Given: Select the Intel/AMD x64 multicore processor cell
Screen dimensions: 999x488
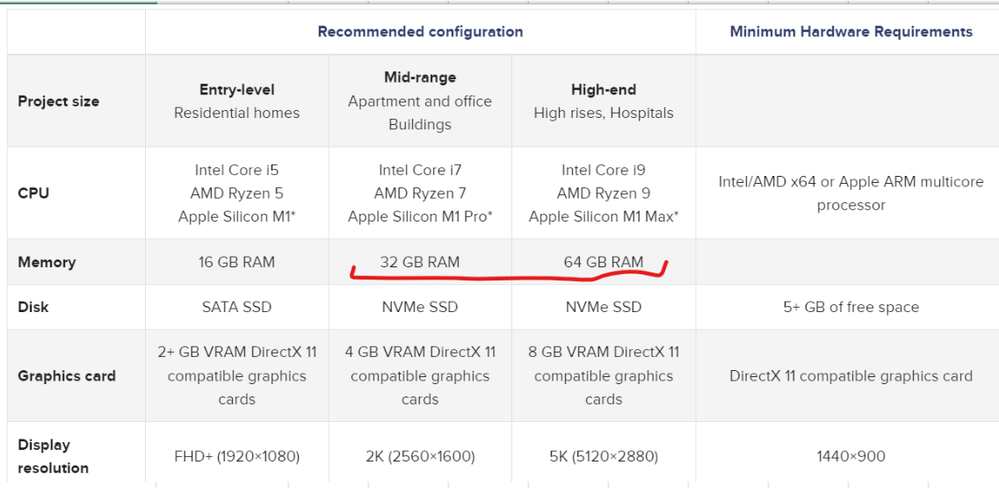Looking at the screenshot, I should coord(845,193).
